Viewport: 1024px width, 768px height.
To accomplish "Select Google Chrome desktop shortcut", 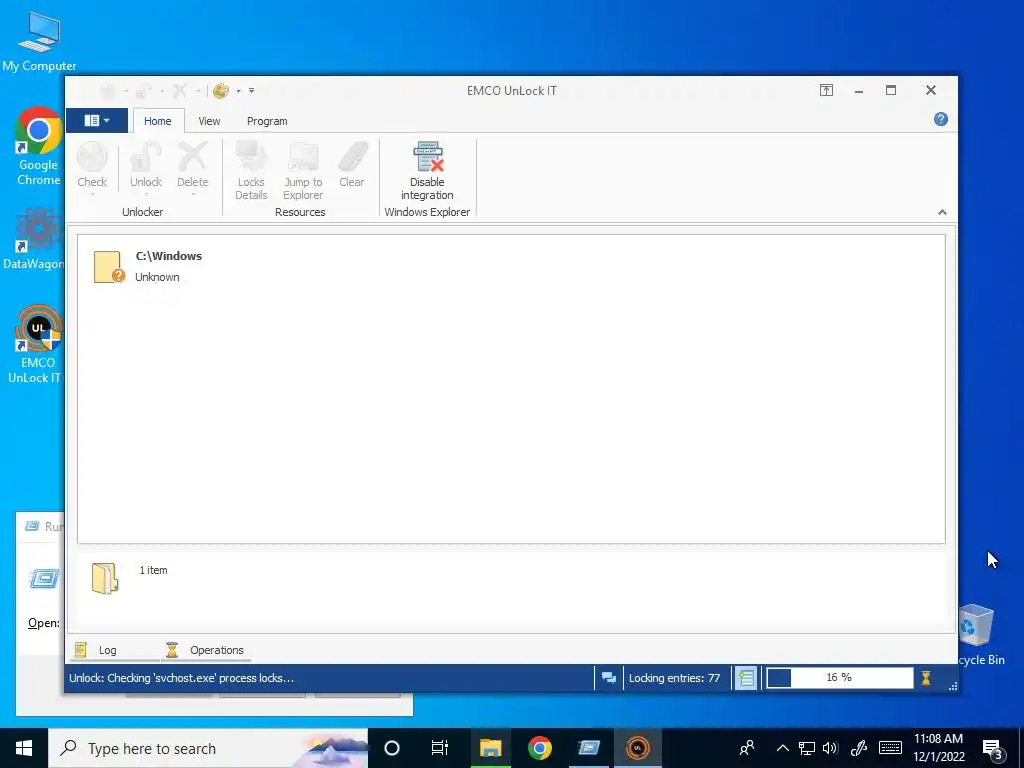I will click(39, 147).
